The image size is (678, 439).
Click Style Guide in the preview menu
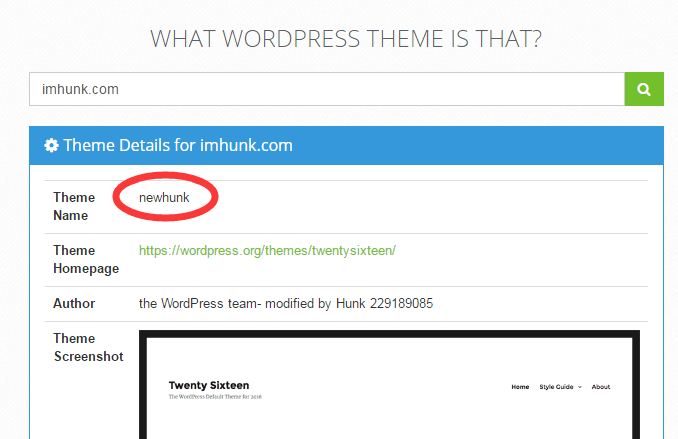tap(555, 387)
